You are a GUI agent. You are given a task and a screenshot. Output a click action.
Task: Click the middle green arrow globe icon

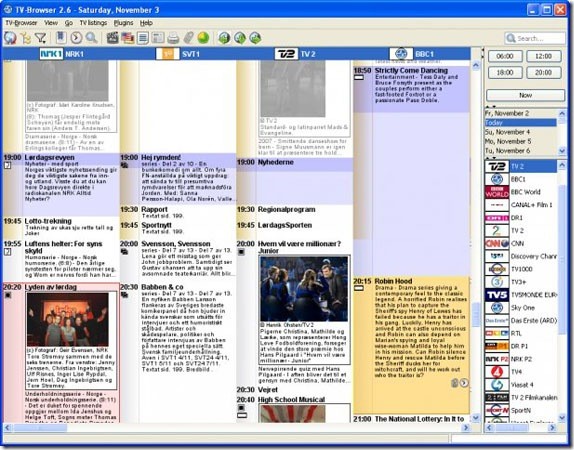pyautogui.click(x=239, y=38)
